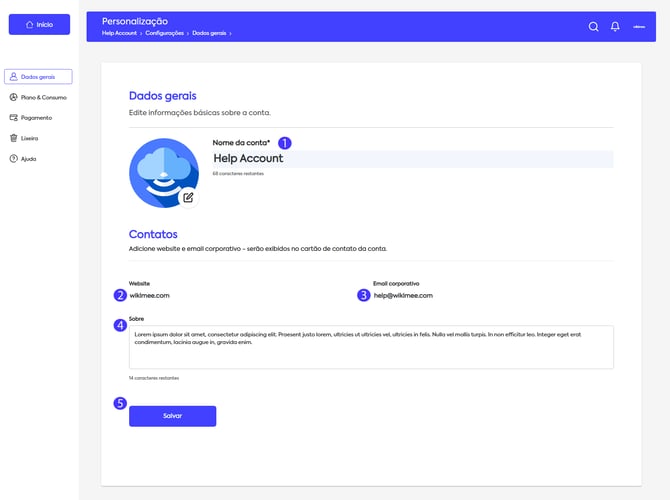Click the number 5 step marker
Screen dimensions: 670x500
click(x=120, y=404)
